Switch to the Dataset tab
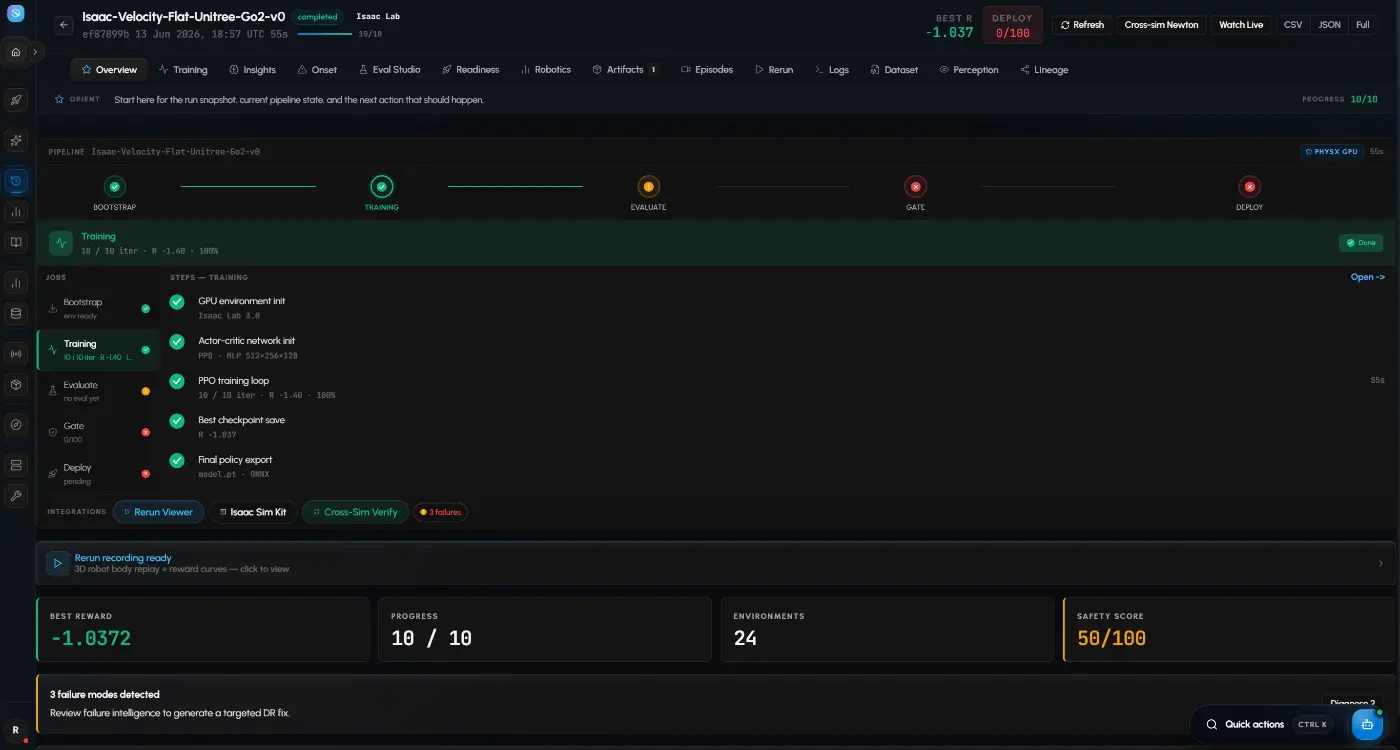The image size is (1400, 750). (894, 70)
